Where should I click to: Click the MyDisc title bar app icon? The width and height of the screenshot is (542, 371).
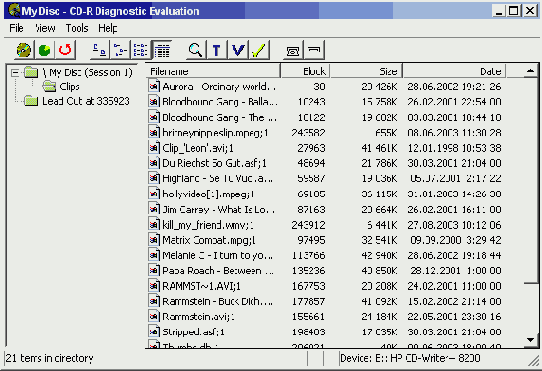[15, 11]
